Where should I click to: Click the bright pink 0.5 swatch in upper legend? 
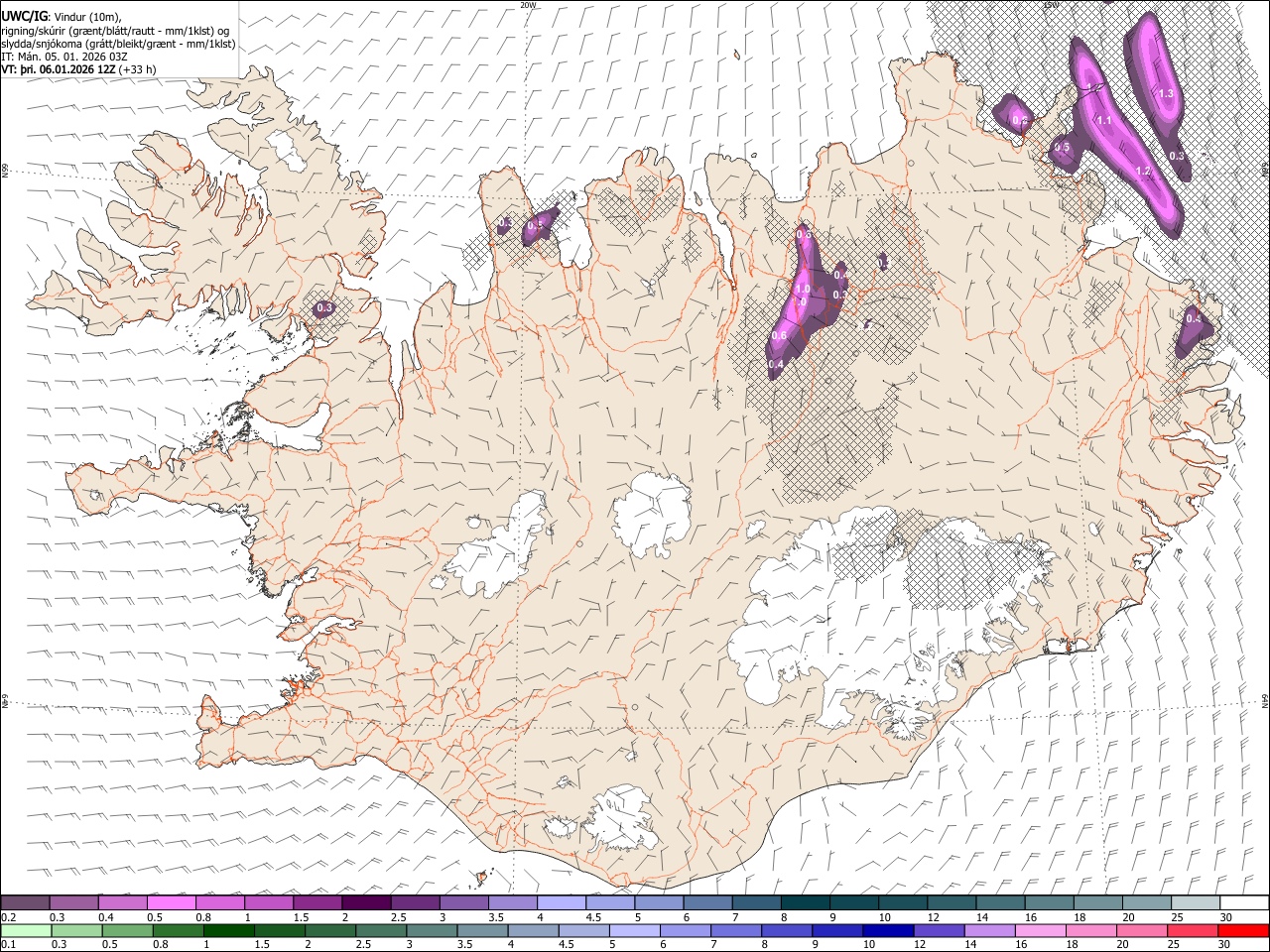click(171, 902)
